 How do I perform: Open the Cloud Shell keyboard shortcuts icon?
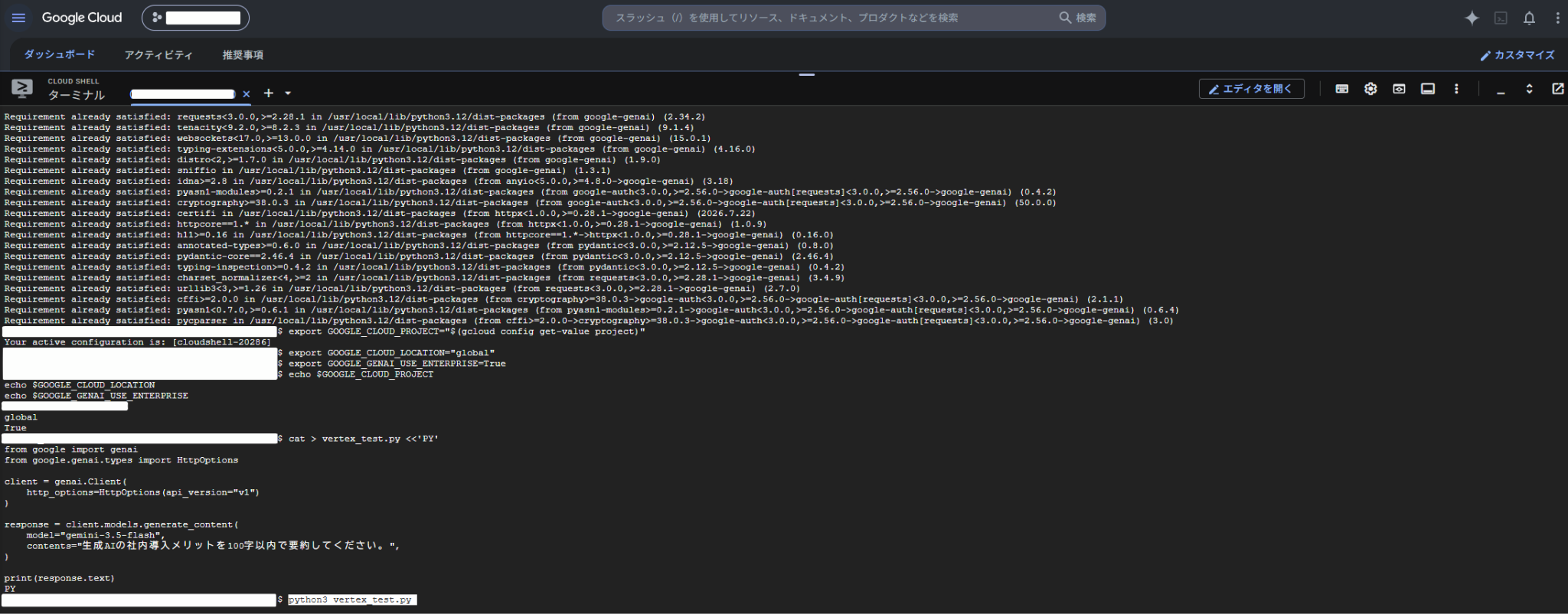point(1341,89)
